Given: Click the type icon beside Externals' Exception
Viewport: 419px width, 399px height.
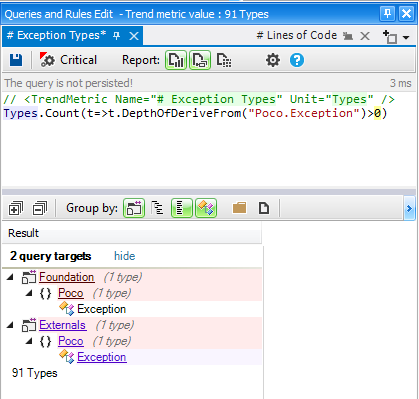Looking at the screenshot, I should point(67,357).
